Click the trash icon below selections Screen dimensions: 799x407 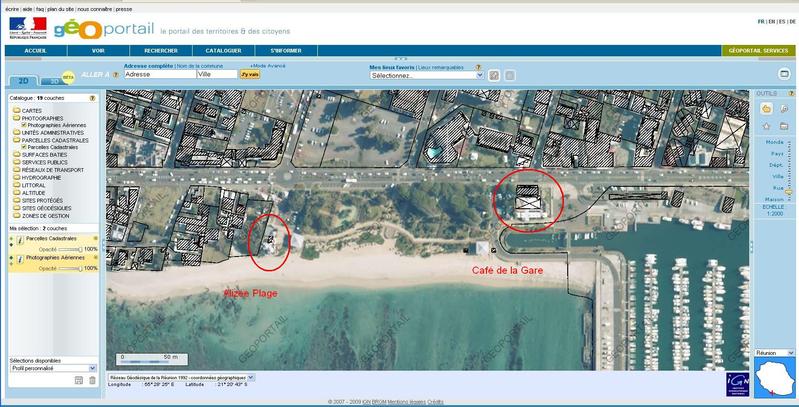pyautogui.click(x=93, y=381)
